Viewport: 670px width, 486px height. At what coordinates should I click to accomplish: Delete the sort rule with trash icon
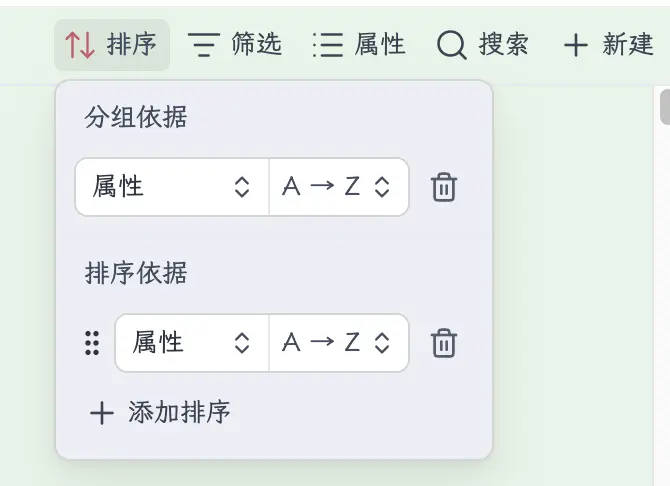443,343
